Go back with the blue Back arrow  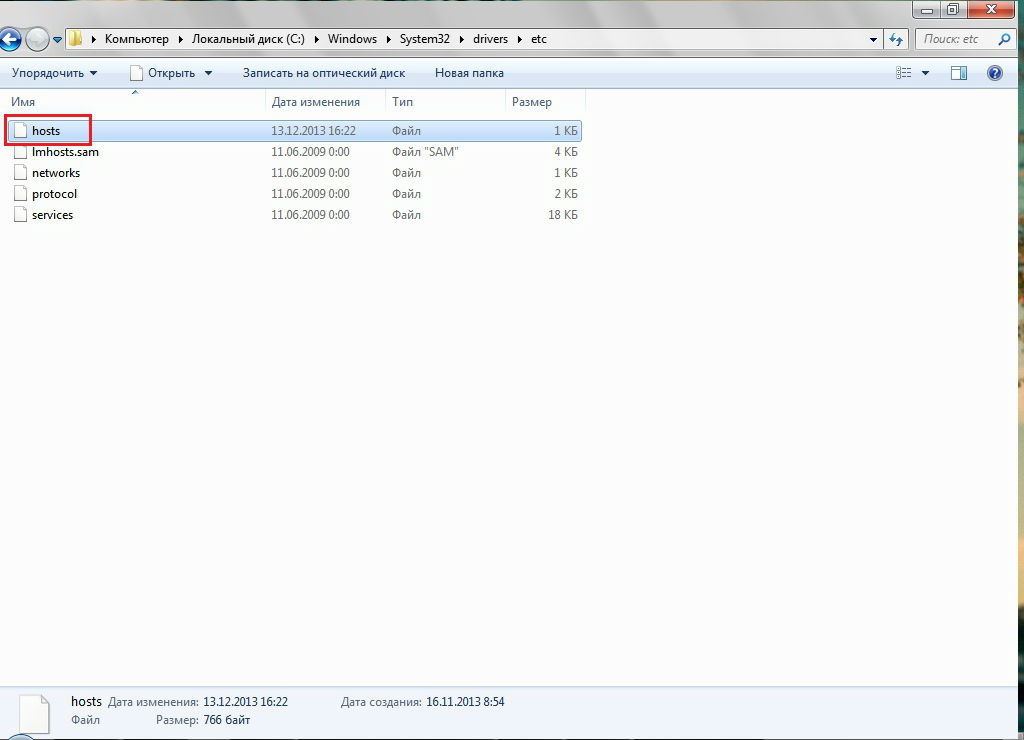[x=10, y=39]
